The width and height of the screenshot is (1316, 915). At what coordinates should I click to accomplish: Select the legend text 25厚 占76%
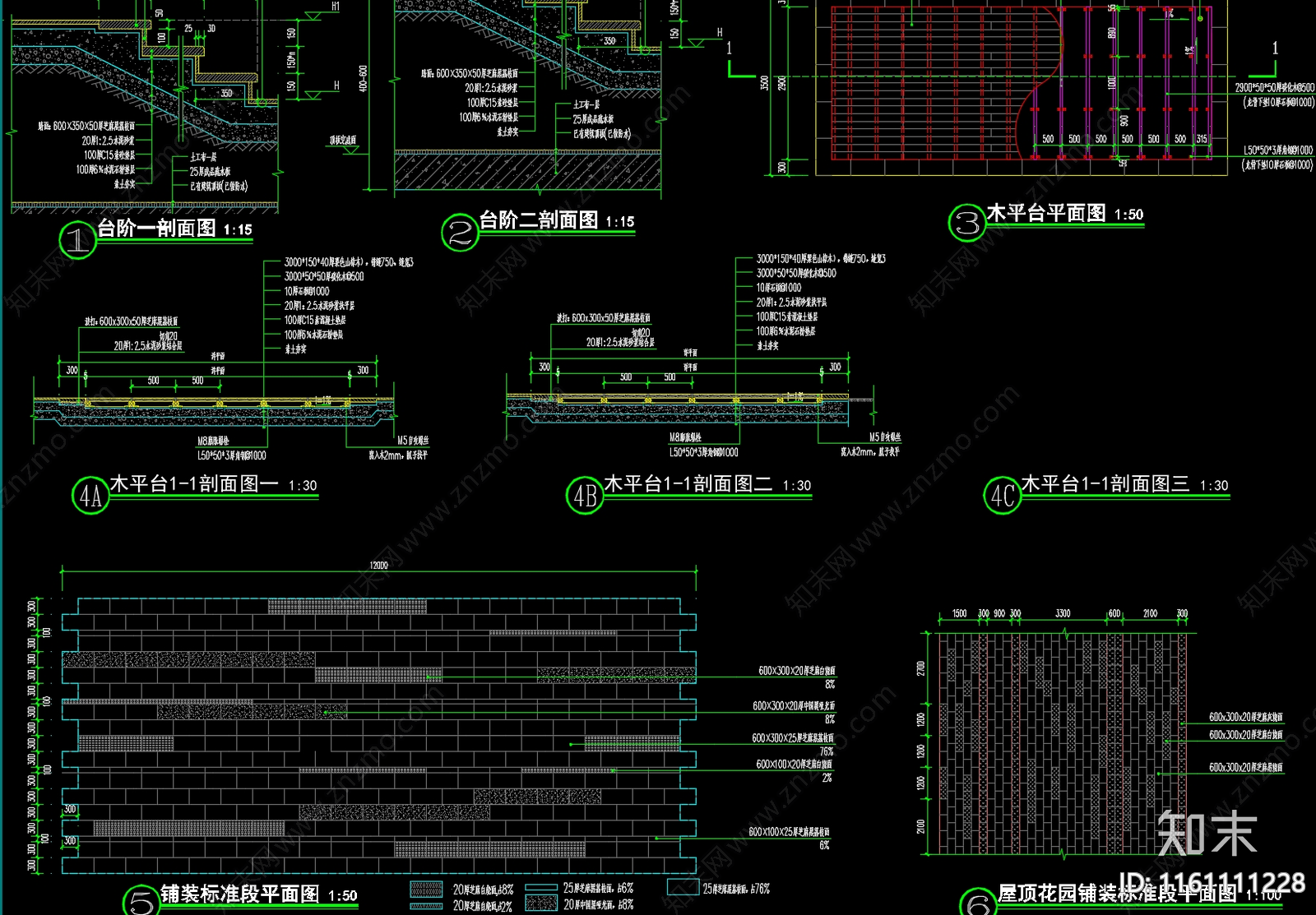coord(736,889)
